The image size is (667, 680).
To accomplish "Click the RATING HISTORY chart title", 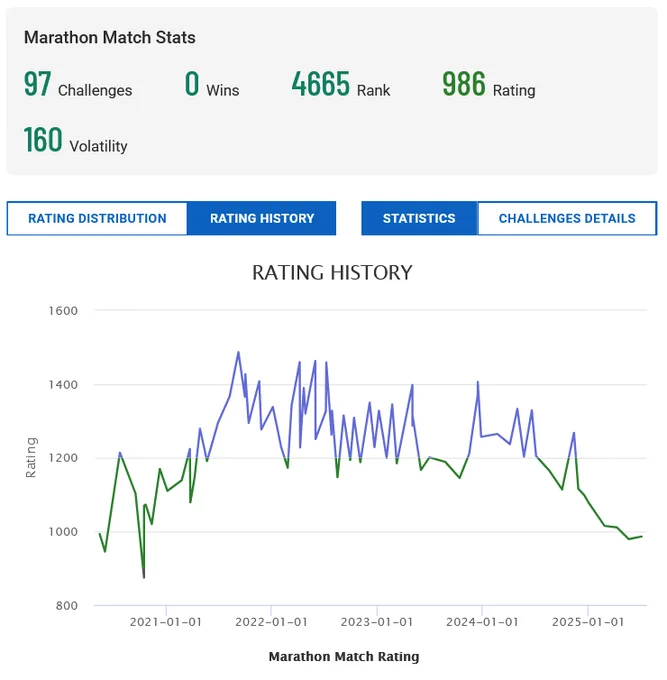I will (332, 273).
